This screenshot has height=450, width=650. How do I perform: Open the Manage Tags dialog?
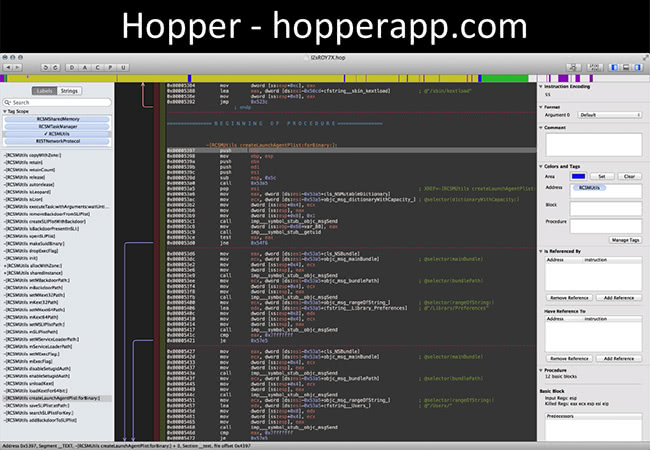point(625,240)
